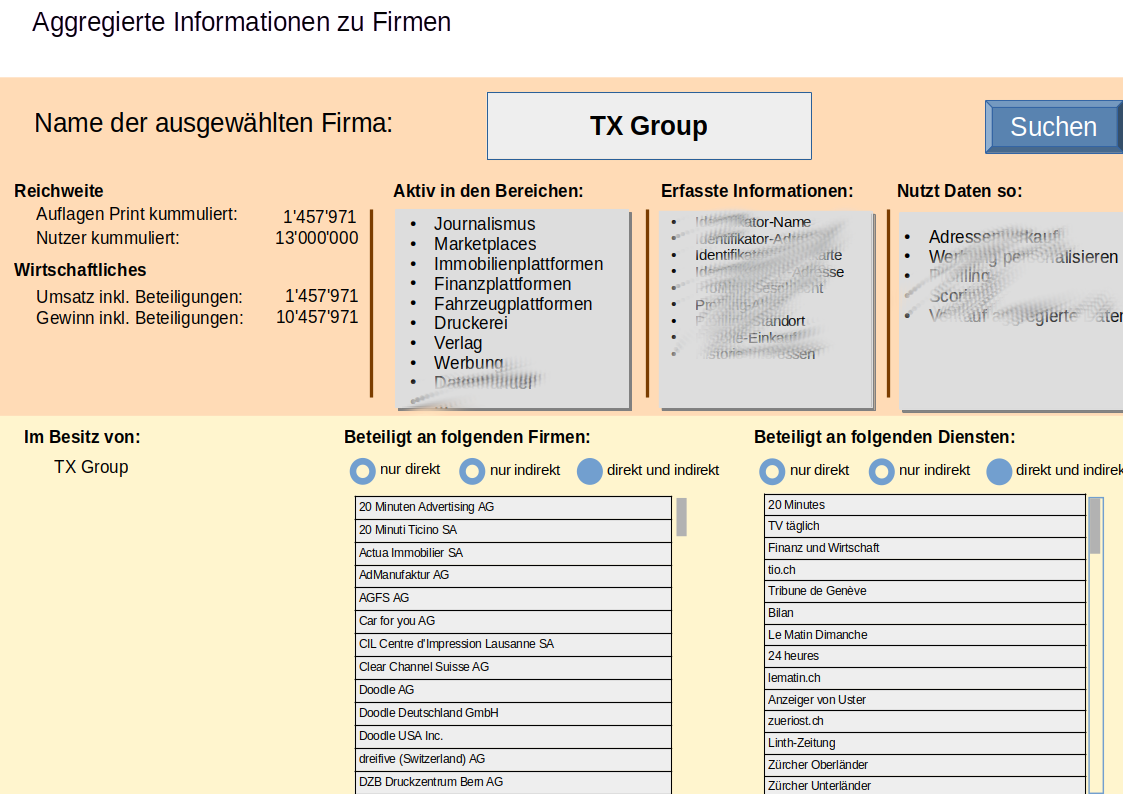The height and width of the screenshot is (794, 1123).
Task: Click the Suchen button
Action: click(1053, 127)
